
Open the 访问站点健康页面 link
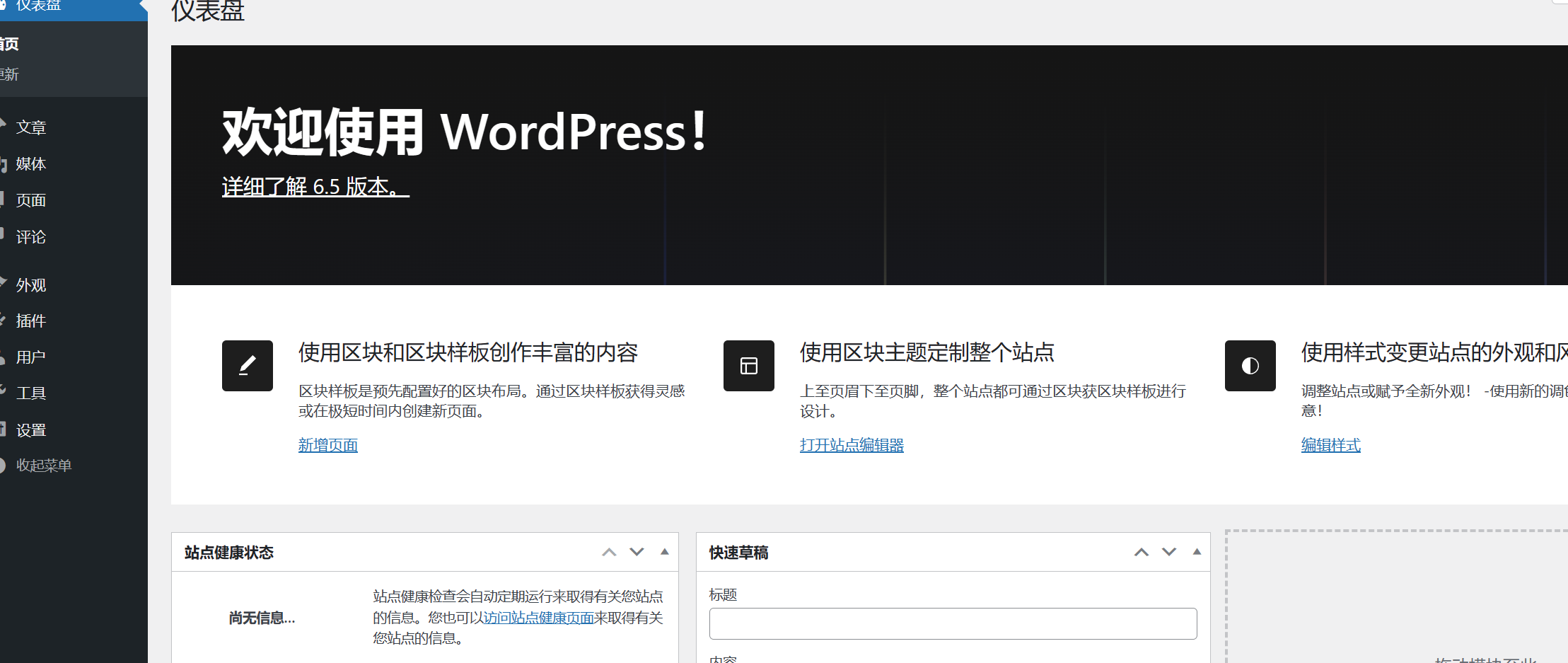pos(538,618)
